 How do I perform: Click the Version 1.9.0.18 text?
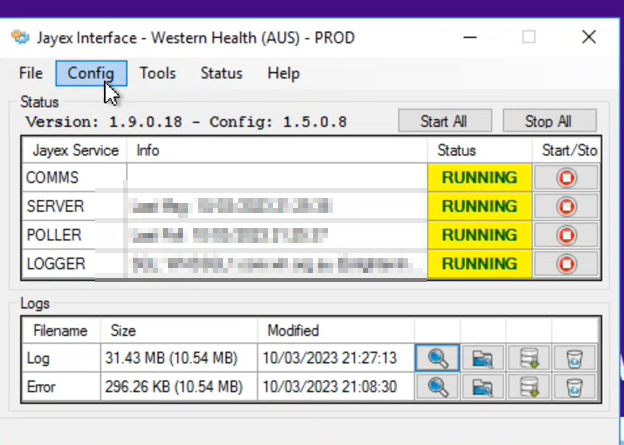[104, 121]
